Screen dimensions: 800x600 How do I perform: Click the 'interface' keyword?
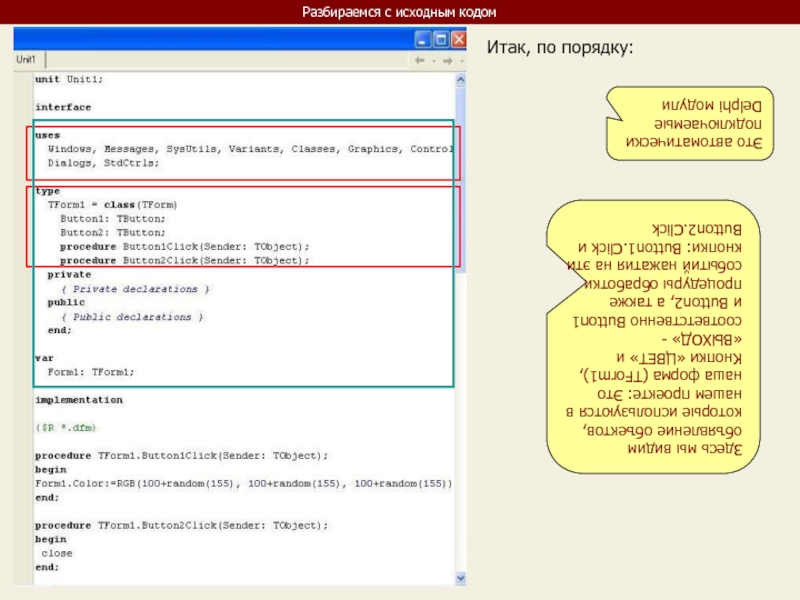(x=63, y=107)
